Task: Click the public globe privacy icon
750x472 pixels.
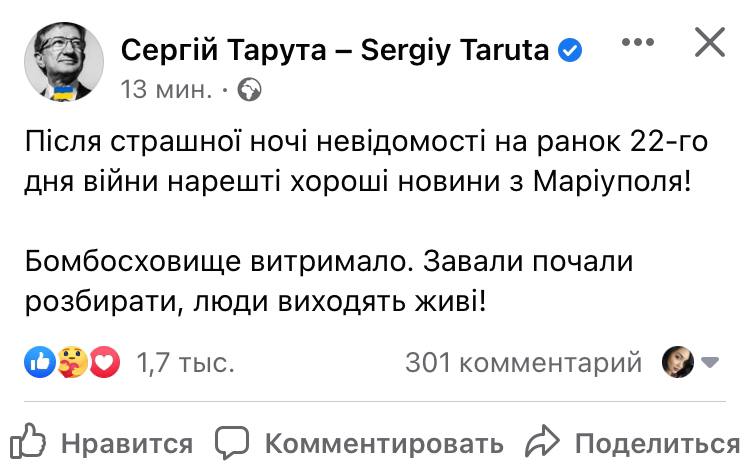Action: coord(249,90)
